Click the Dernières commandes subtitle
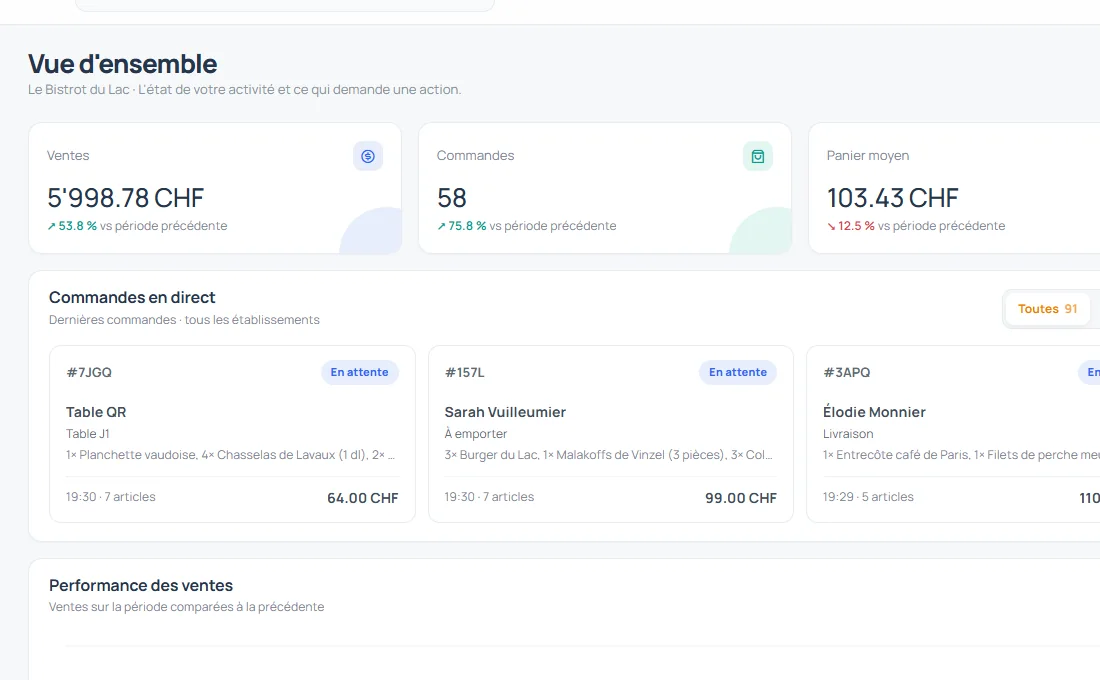The width and height of the screenshot is (1100, 680). 185,320
